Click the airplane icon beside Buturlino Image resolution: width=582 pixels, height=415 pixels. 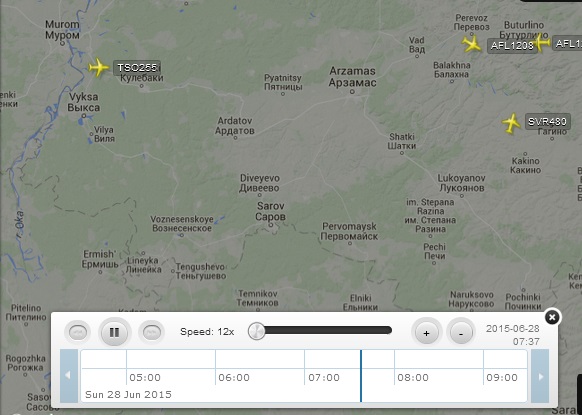click(542, 42)
